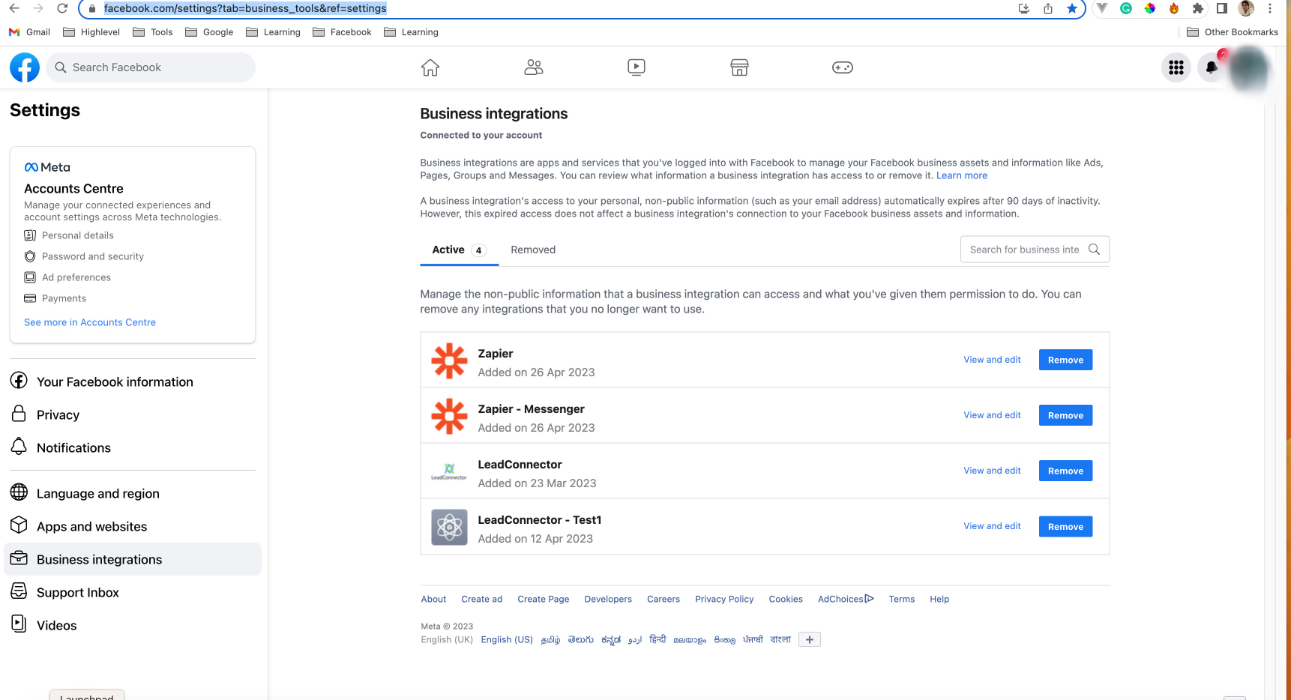1291x700 pixels.
Task: Open Payments in Accounts Centre
Action: [x=55, y=299]
